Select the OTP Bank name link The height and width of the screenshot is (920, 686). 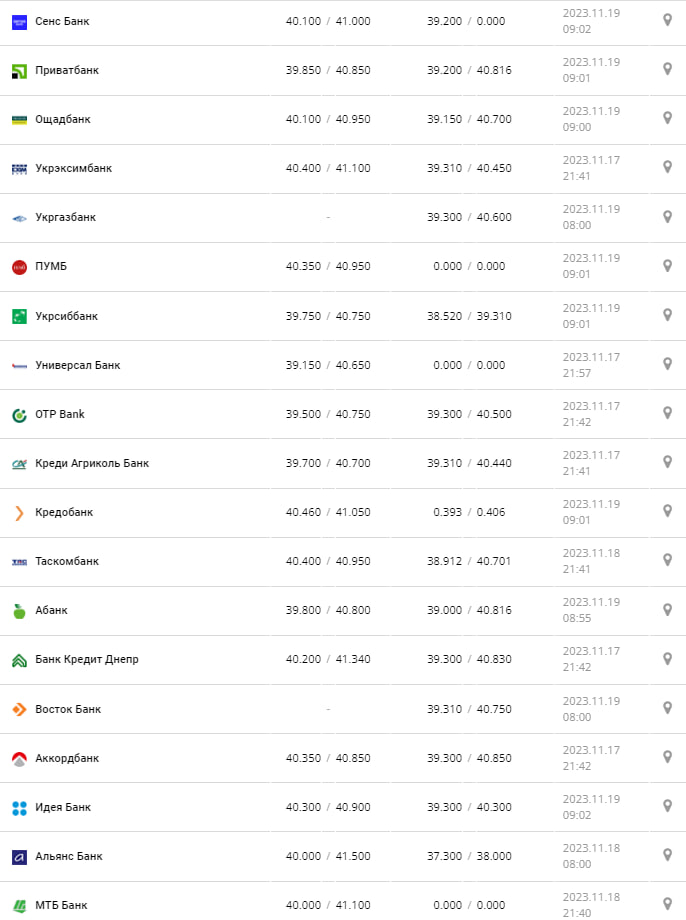click(x=60, y=414)
